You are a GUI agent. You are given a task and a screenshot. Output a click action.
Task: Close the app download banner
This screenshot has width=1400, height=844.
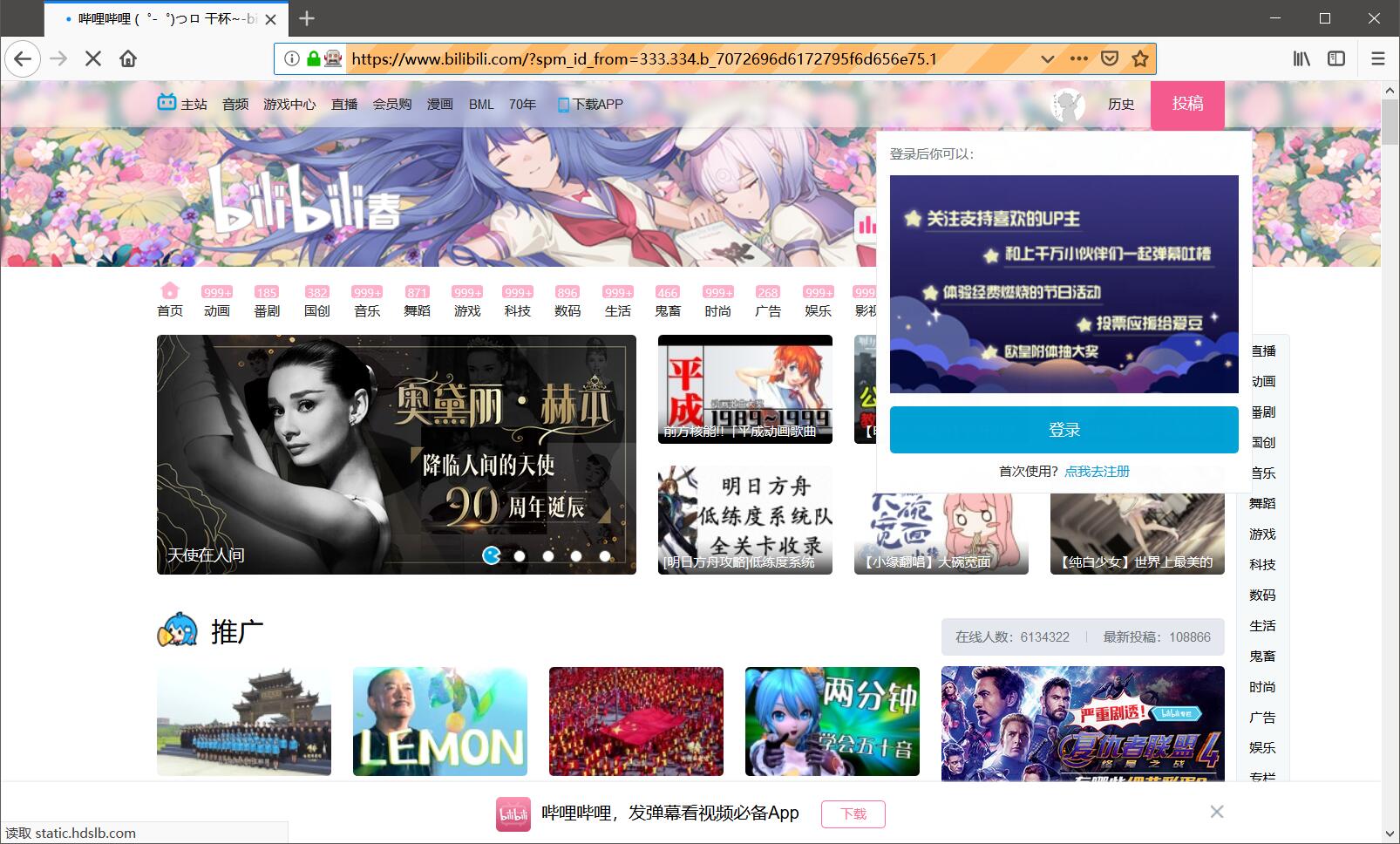pos(1217,812)
